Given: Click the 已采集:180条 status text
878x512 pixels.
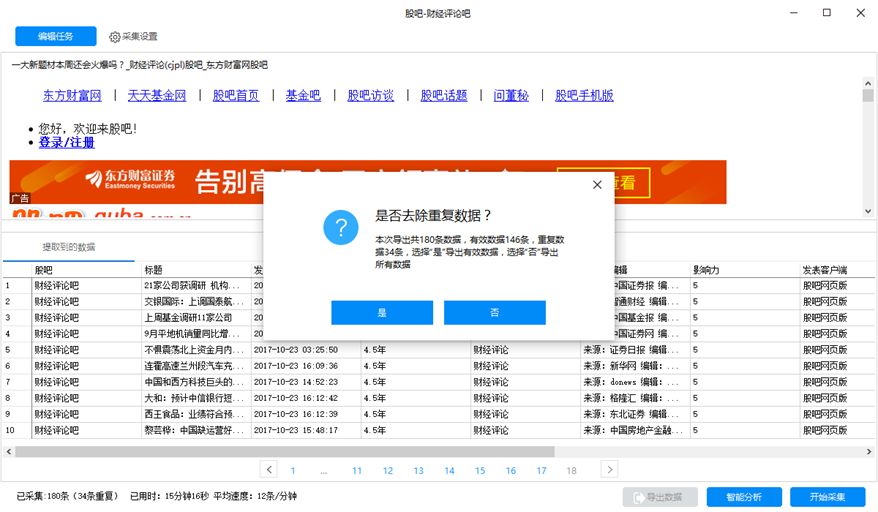Looking at the screenshot, I should [67, 496].
